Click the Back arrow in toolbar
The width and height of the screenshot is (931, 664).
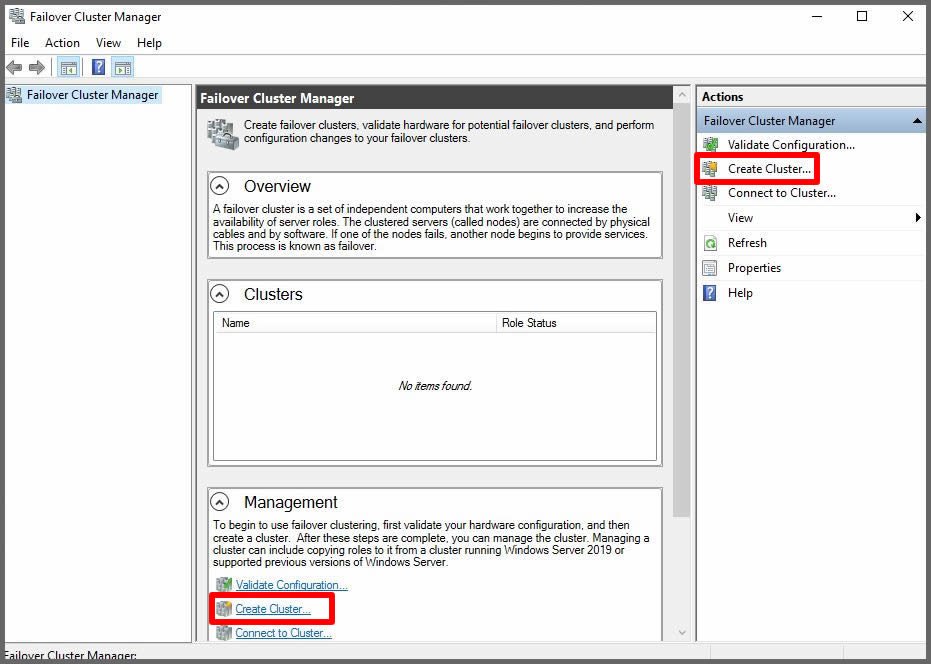(14, 68)
